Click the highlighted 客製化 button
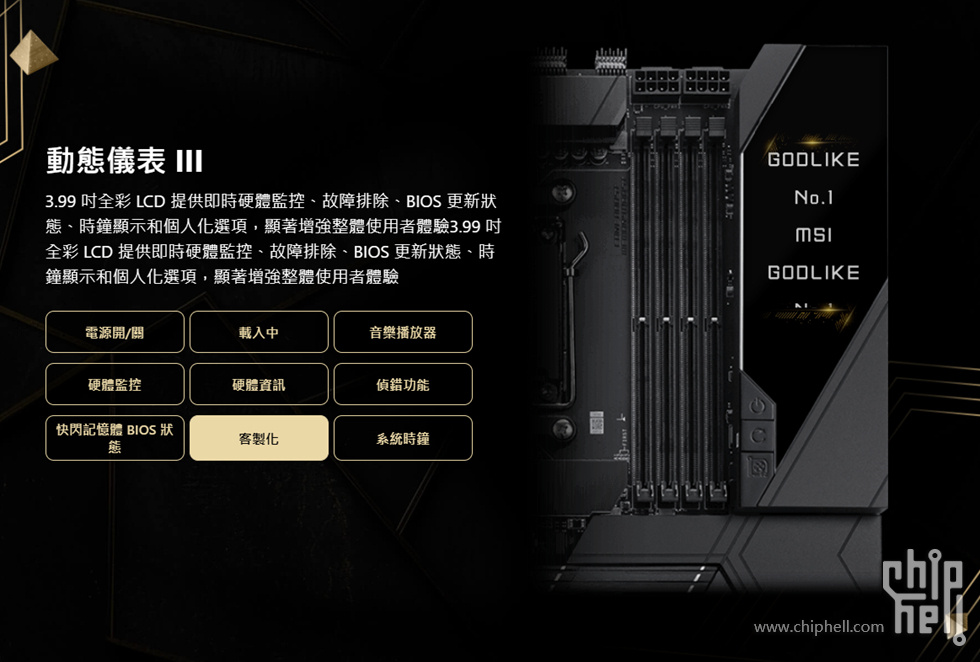 tap(259, 438)
